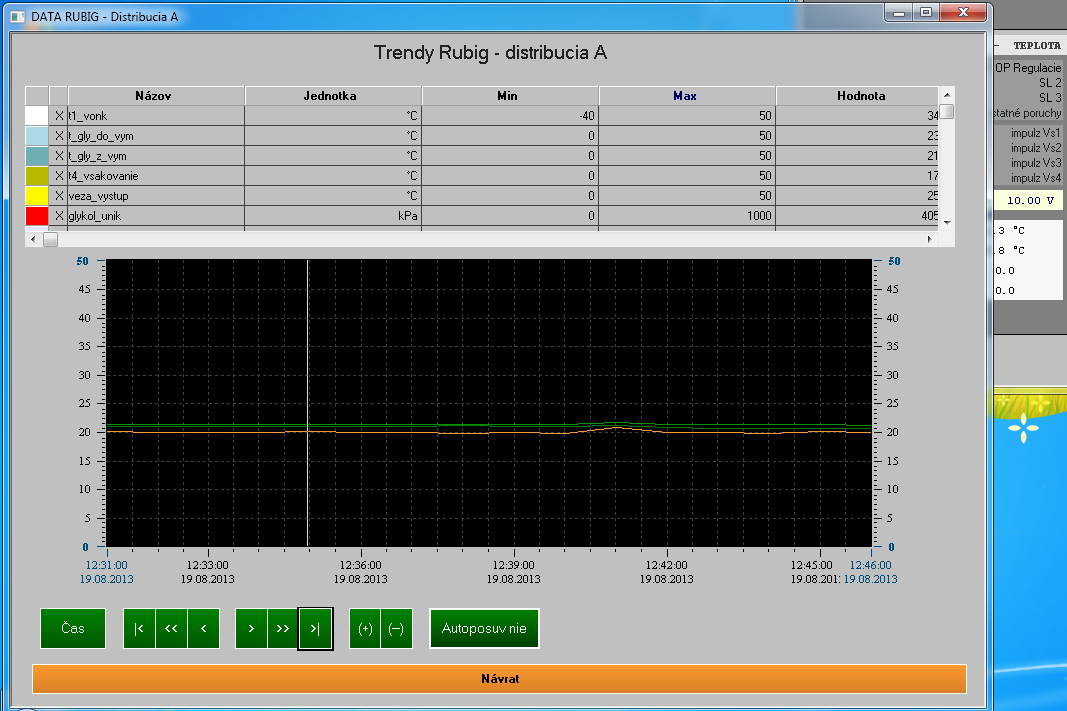Click the vertical scrollbar thumb of the table
The width and height of the screenshot is (1067, 711).
pyautogui.click(x=947, y=111)
